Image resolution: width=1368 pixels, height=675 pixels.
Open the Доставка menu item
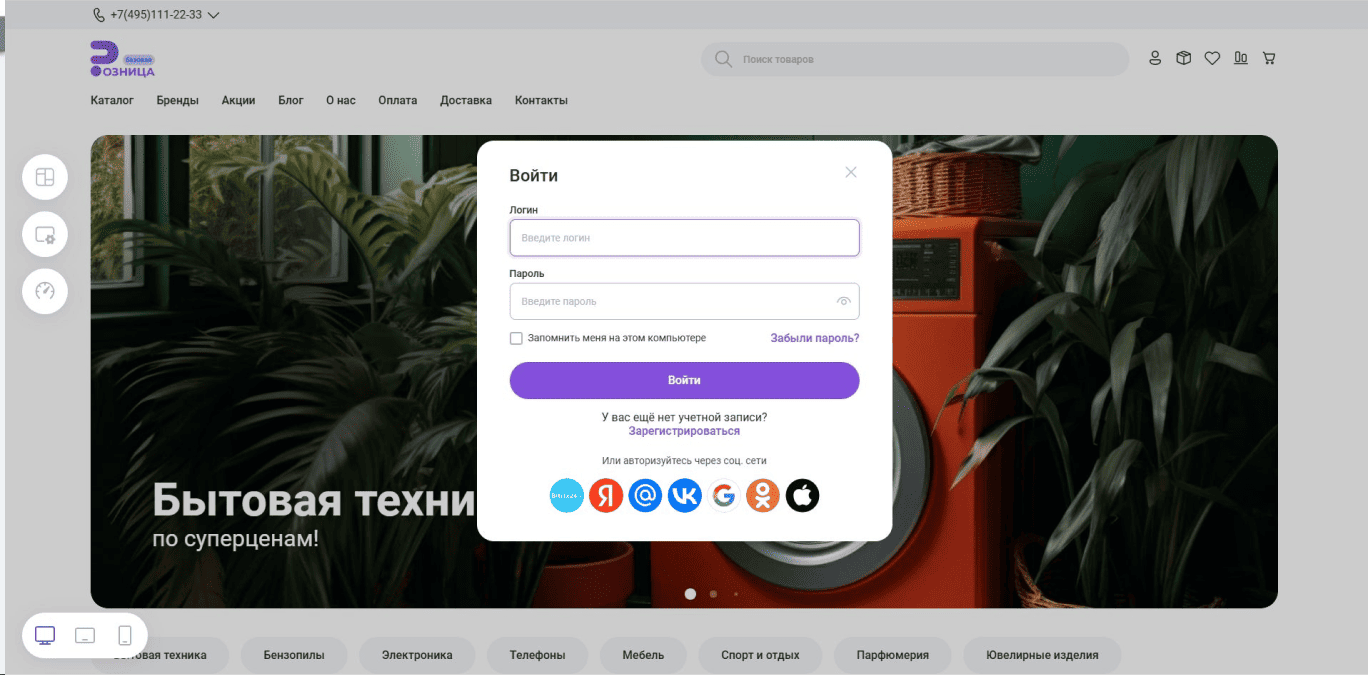coord(466,100)
